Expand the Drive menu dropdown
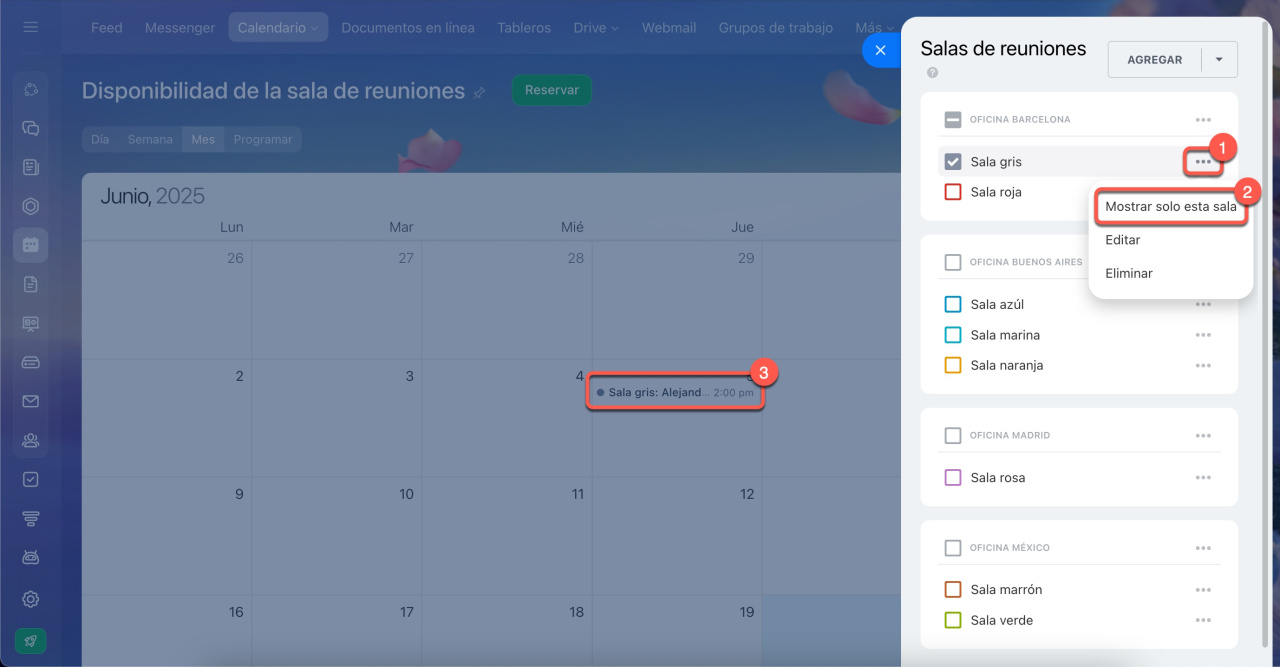This screenshot has height=667, width=1280. 596,28
